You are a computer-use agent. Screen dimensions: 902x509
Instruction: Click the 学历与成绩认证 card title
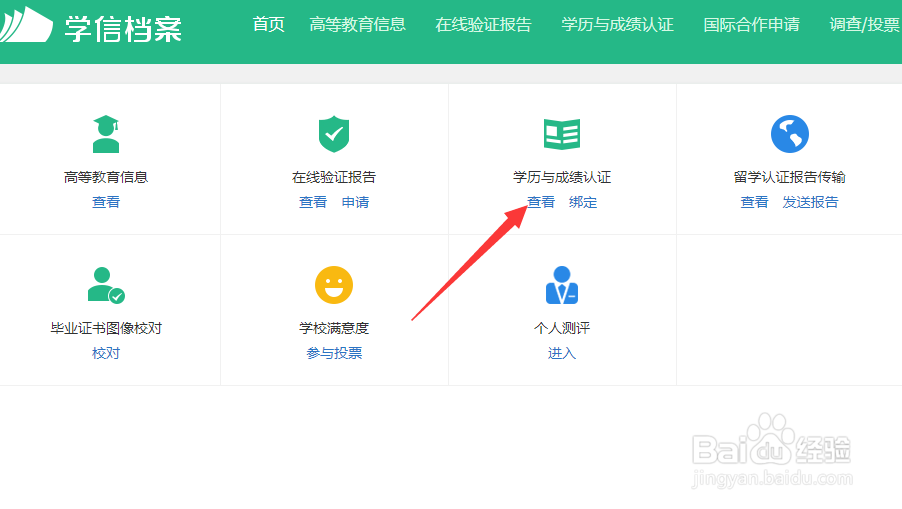coord(562,177)
